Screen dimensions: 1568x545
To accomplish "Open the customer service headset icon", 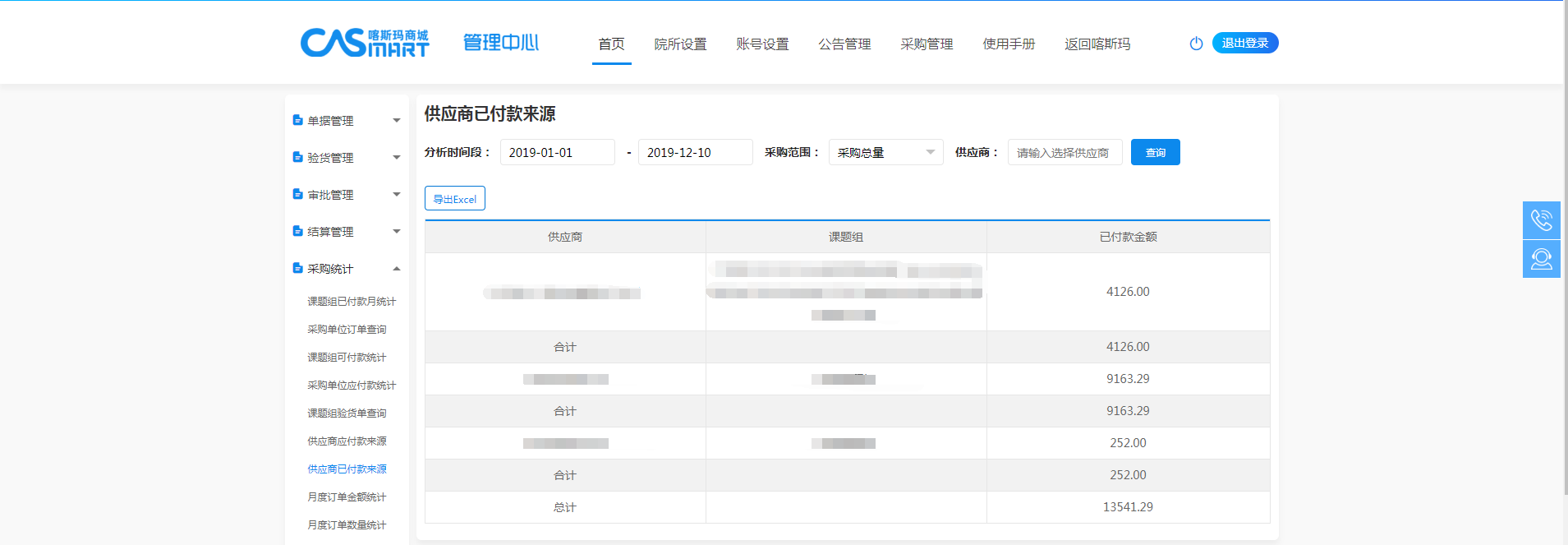I will pyautogui.click(x=1541, y=259).
